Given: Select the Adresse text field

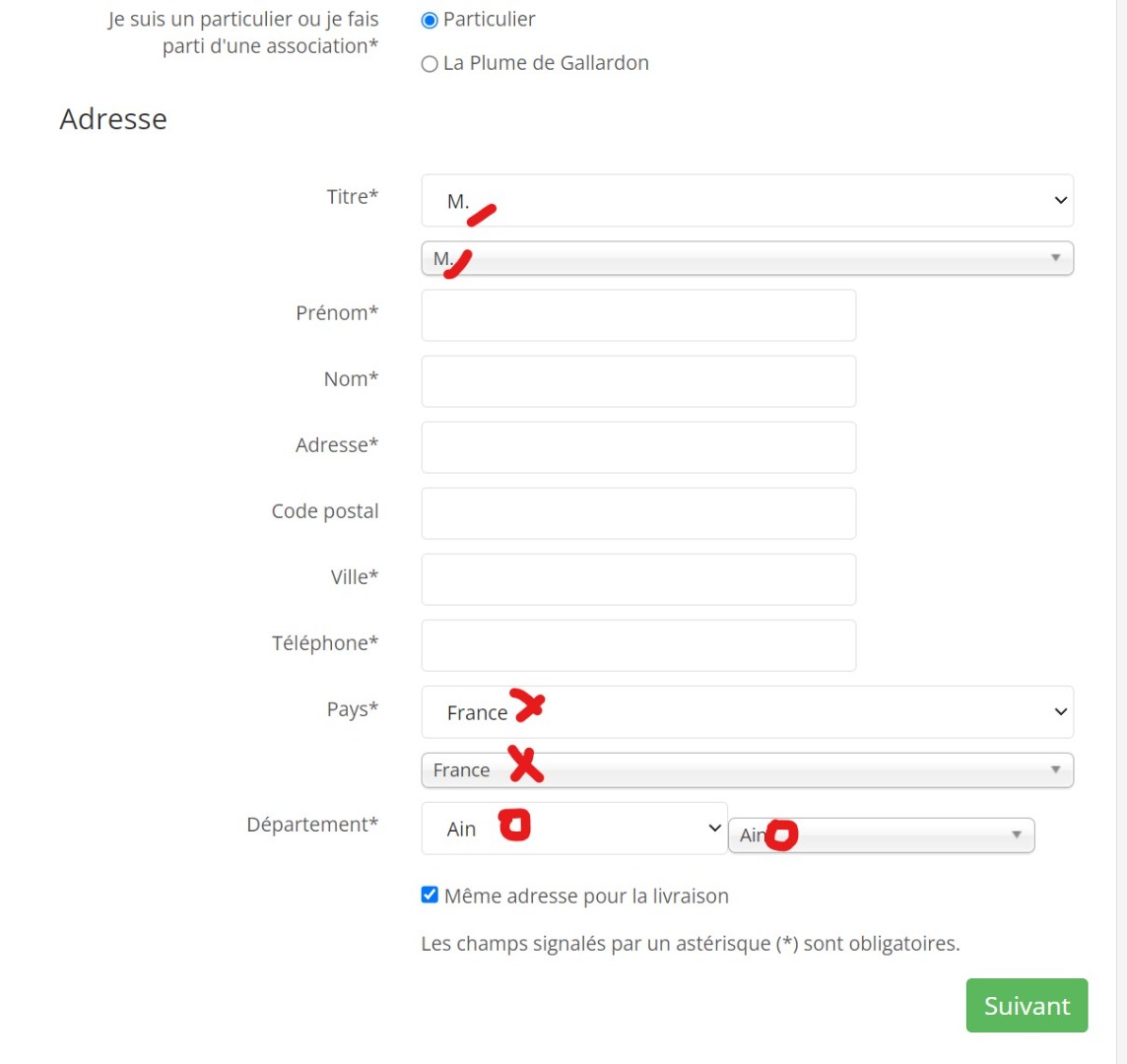Looking at the screenshot, I should (638, 447).
